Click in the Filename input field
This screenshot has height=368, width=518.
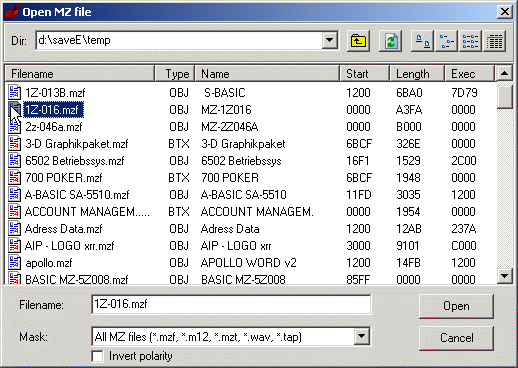231,304
